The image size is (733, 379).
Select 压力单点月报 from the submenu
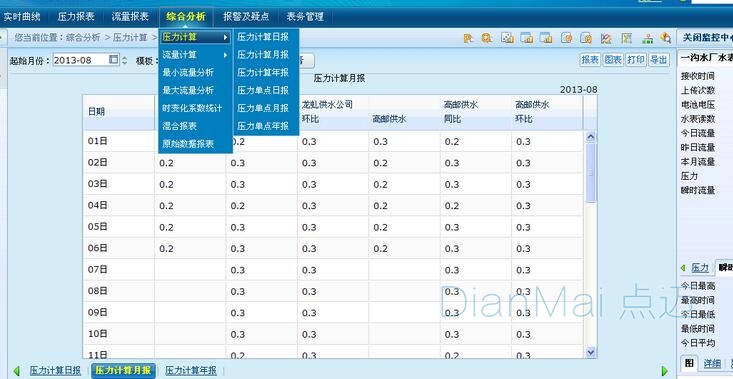[263, 108]
